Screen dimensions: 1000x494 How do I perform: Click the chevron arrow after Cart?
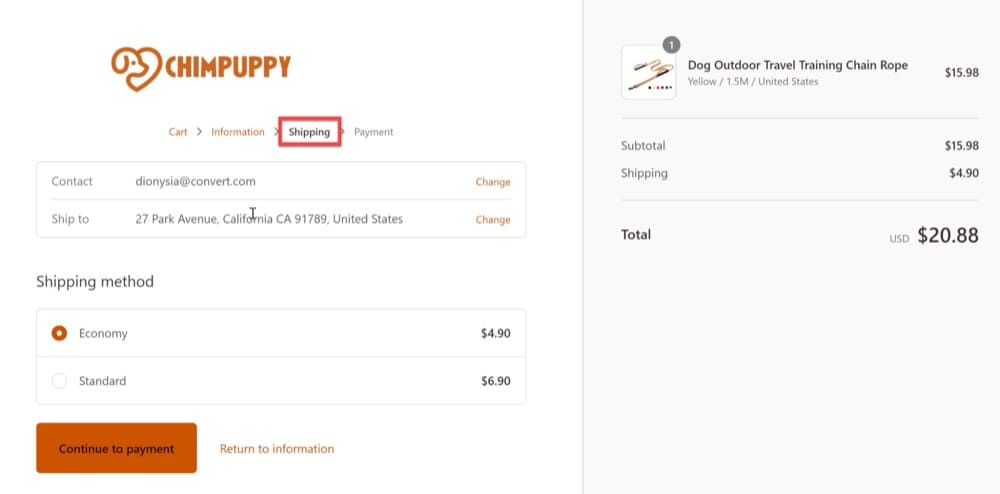coord(199,132)
